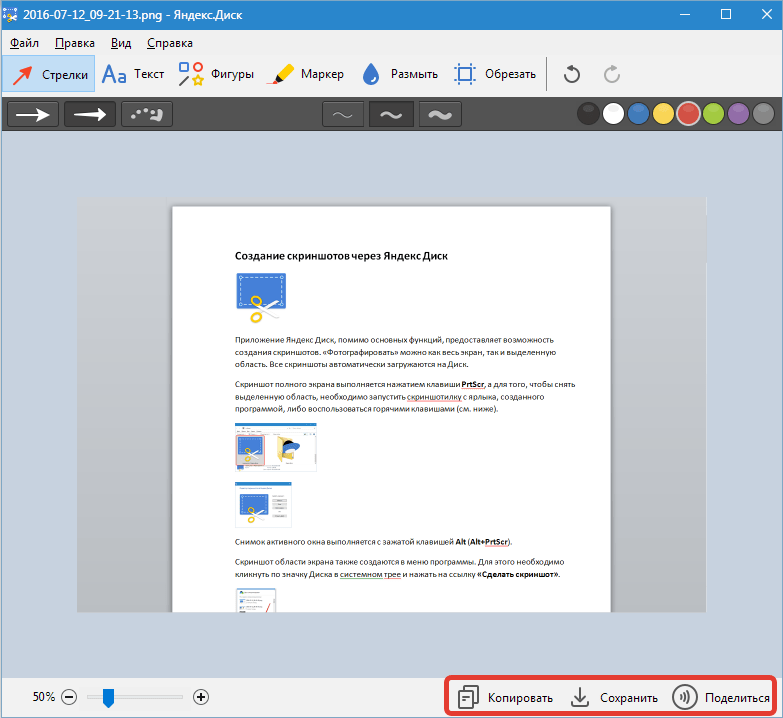Screen dimensions: 783x718
Task: Set medium line thickness
Action: click(391, 114)
